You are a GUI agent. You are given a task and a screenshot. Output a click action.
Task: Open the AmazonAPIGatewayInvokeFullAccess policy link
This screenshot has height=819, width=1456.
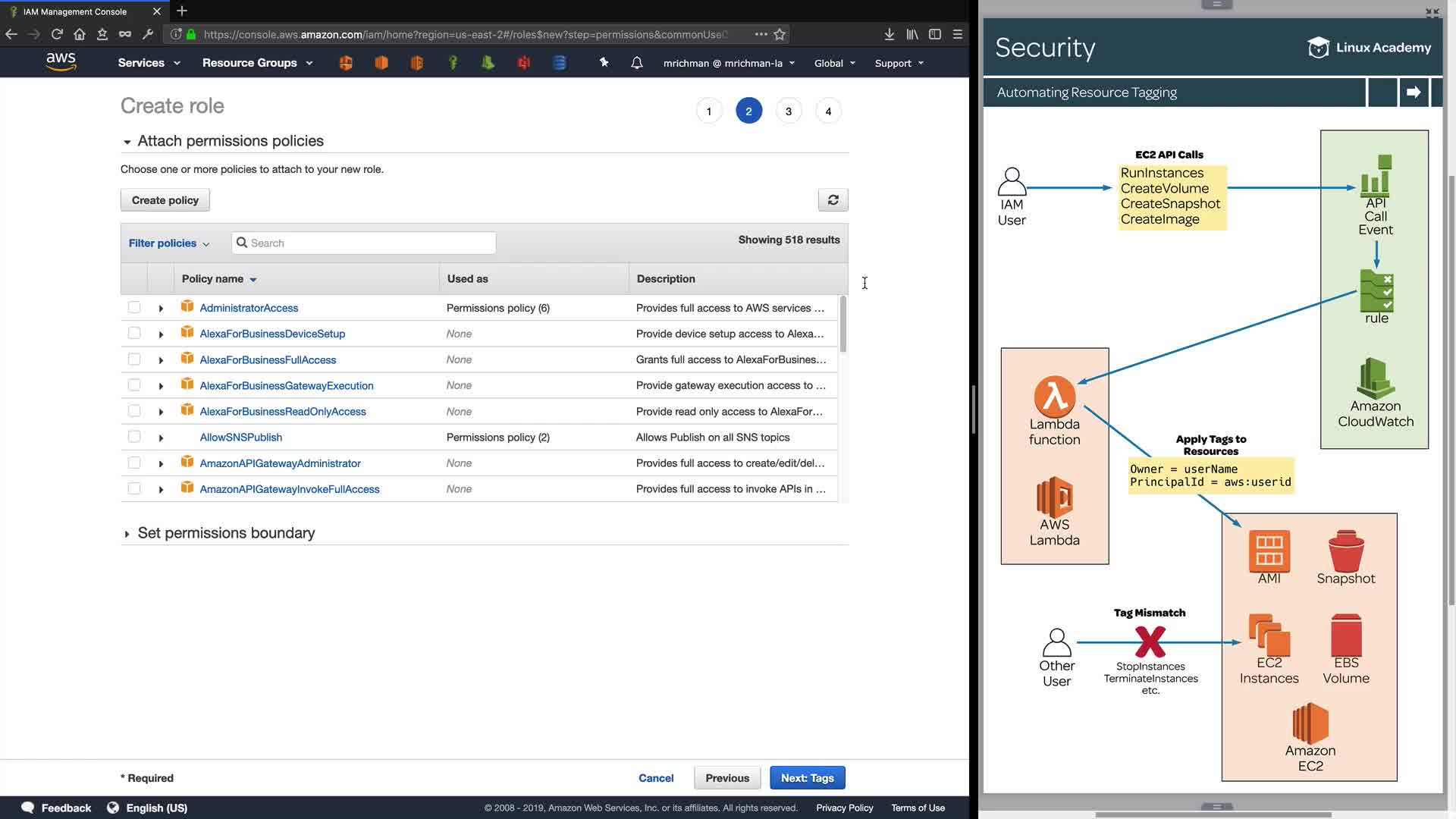point(289,489)
